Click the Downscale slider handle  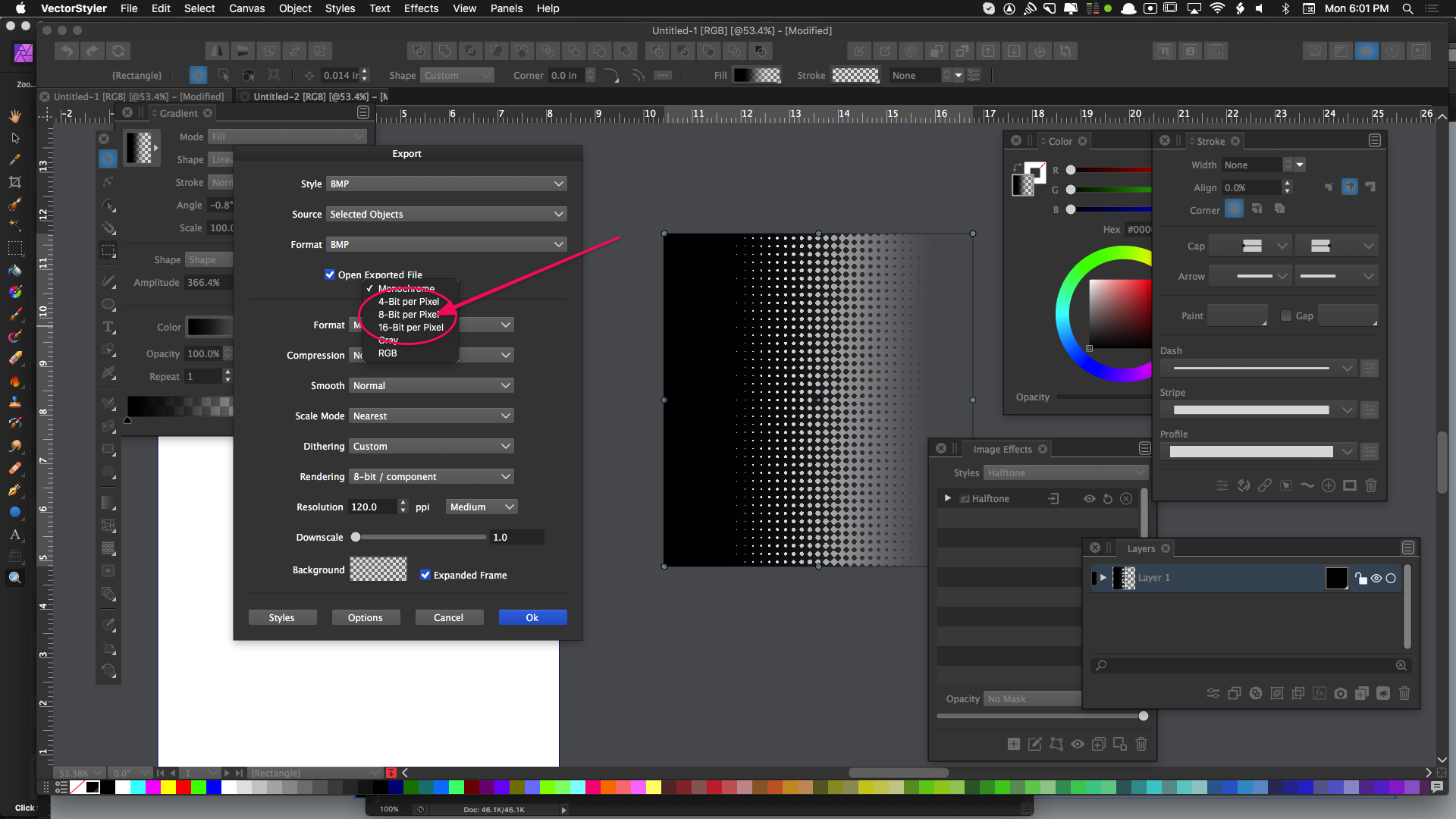coord(356,537)
